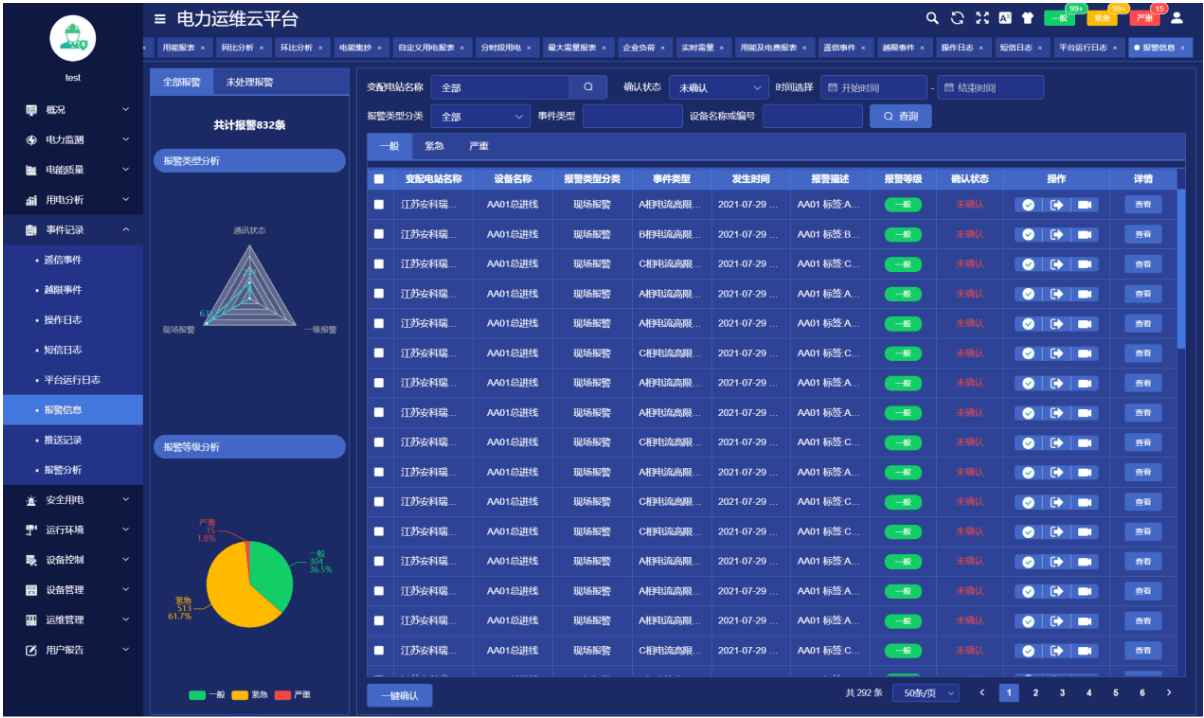This screenshot has width=1204, height=718.
Task: Open the video camera icon in B相电流高限 row
Action: point(1085,234)
